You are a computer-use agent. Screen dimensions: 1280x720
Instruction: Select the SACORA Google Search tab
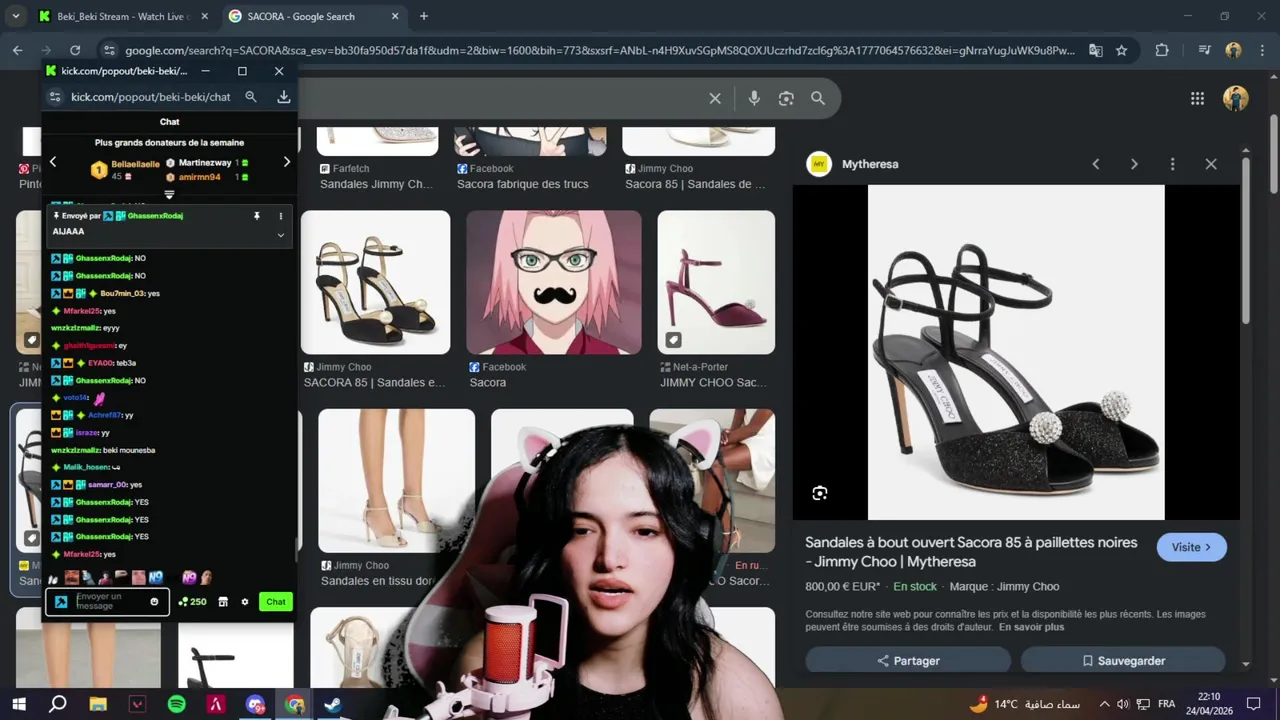pyautogui.click(x=313, y=16)
